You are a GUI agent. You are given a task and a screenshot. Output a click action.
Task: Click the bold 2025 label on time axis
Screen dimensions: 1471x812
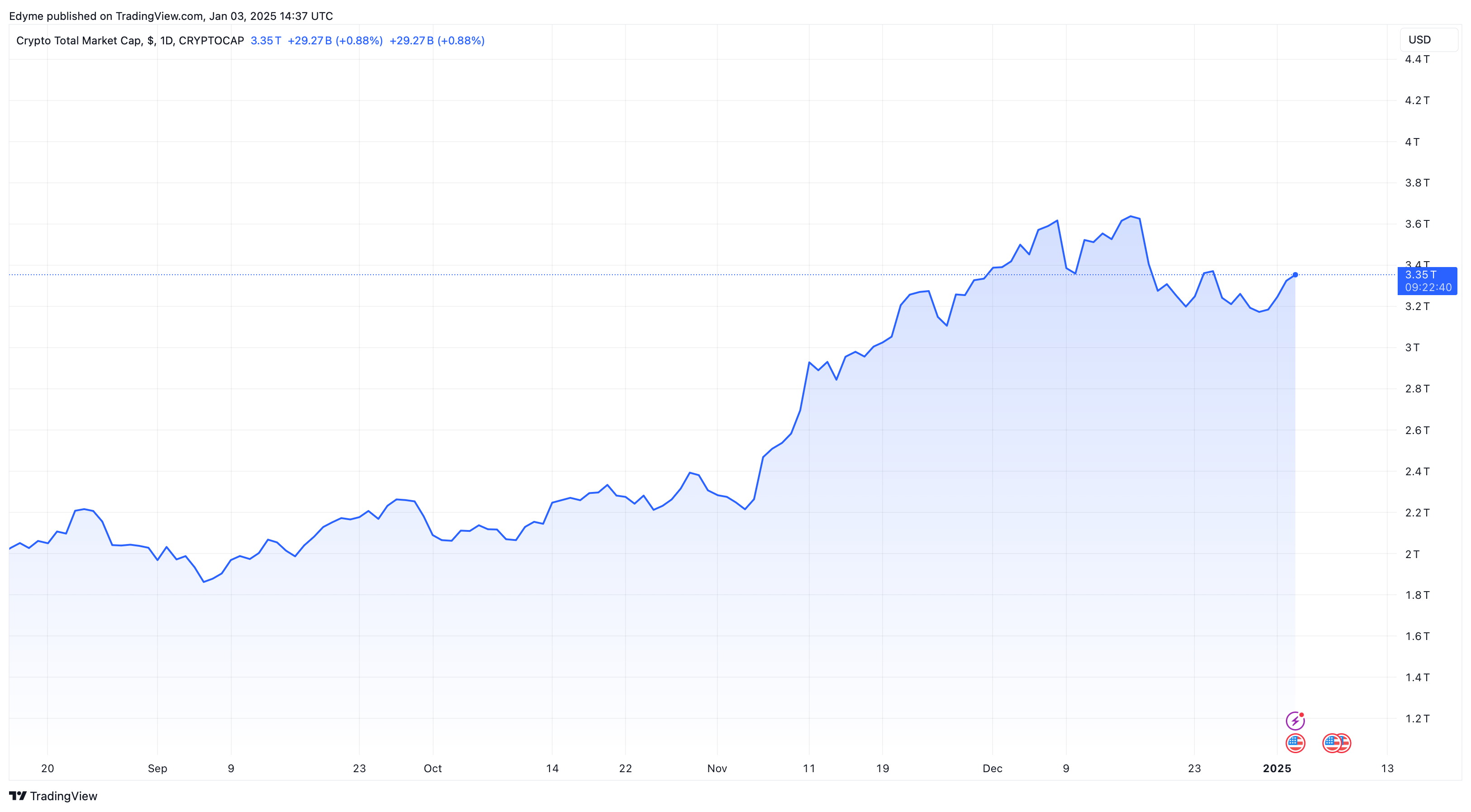tap(1277, 768)
